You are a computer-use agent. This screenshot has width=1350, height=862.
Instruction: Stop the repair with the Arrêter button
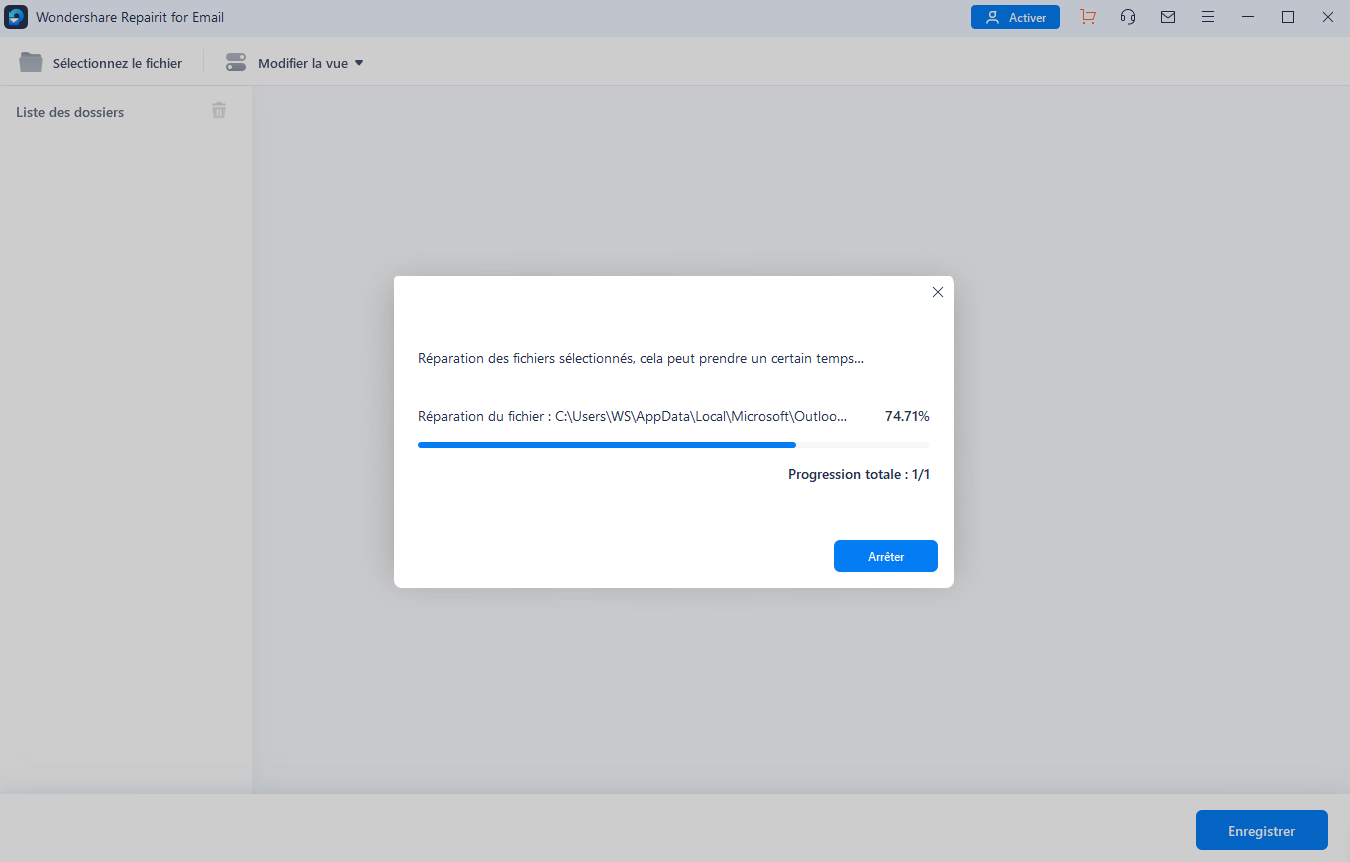[x=886, y=556]
